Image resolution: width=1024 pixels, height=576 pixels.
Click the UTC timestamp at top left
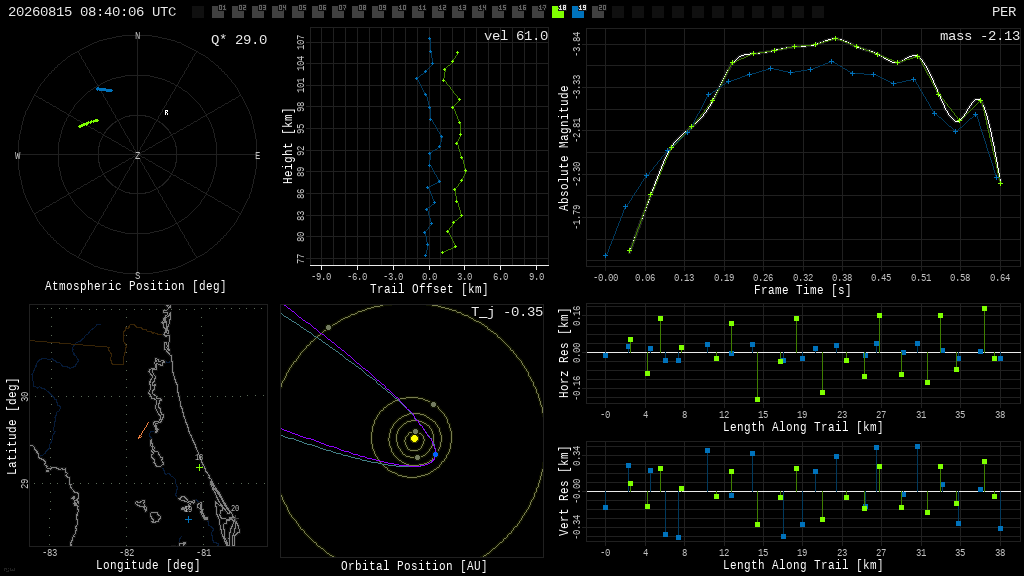pyautogui.click(x=92, y=12)
